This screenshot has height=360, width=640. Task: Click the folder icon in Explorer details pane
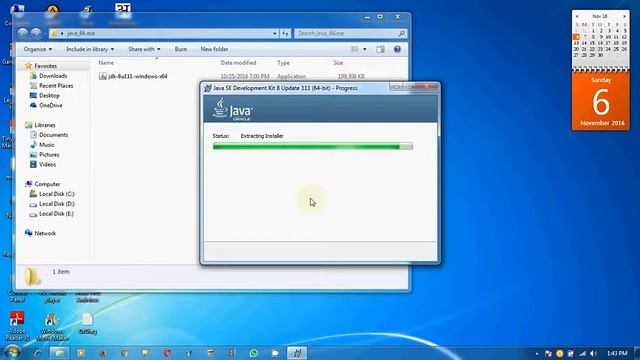click(x=32, y=276)
